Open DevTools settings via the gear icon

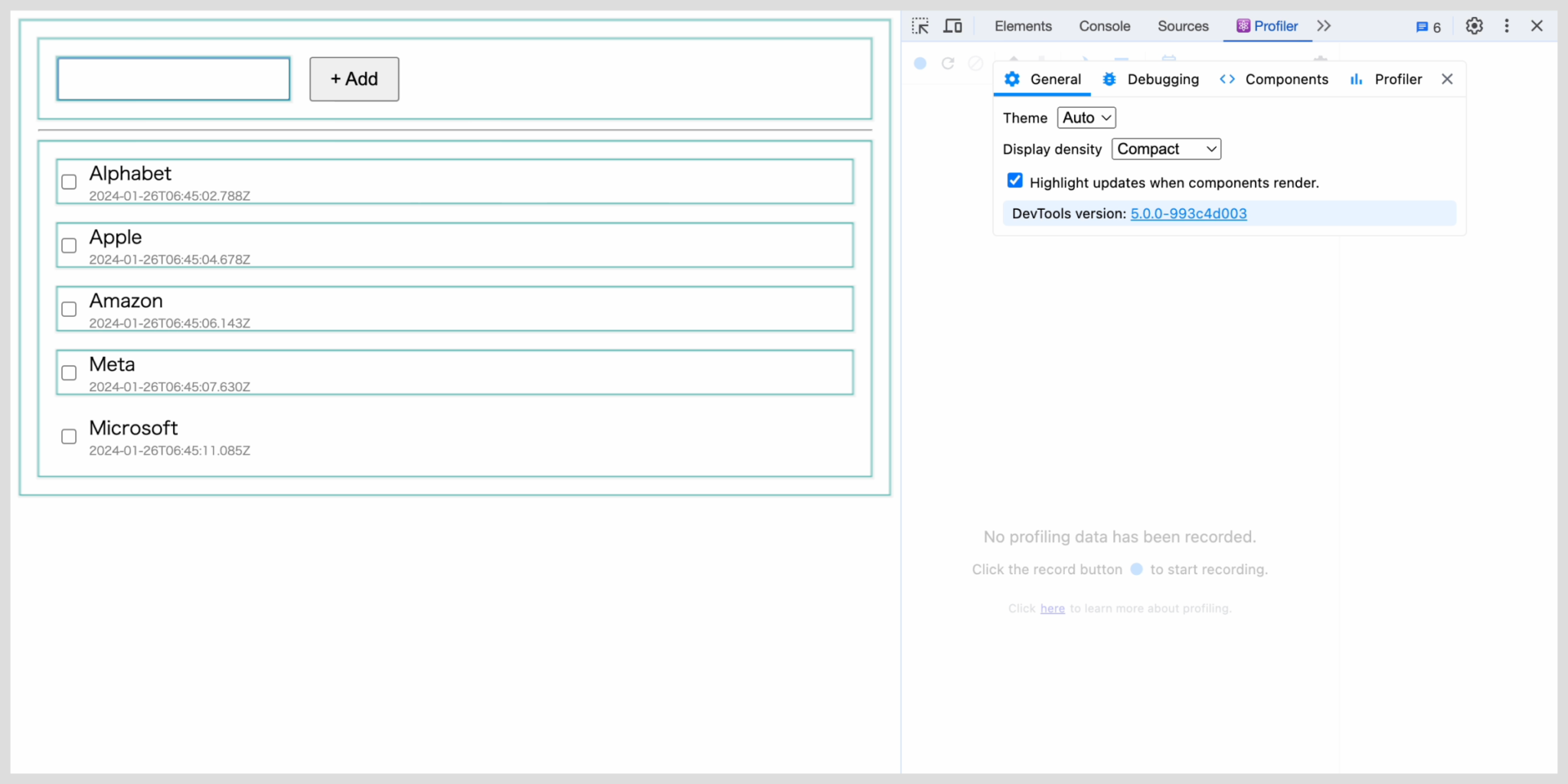tap(1473, 25)
